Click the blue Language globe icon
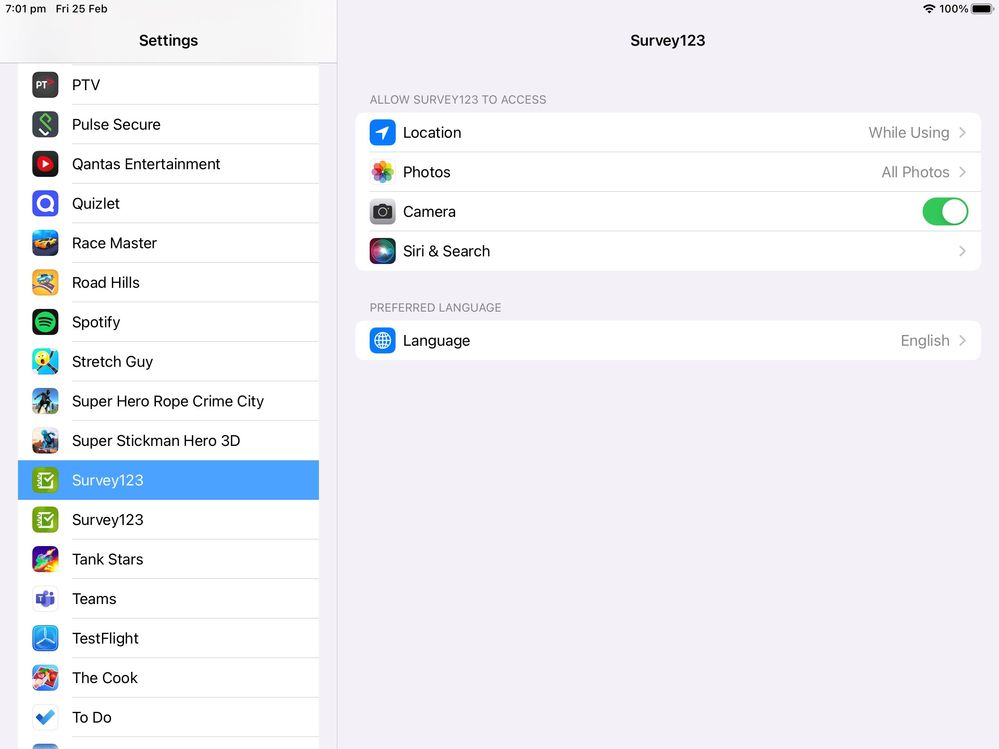Screen dimensions: 999x749 [382, 340]
